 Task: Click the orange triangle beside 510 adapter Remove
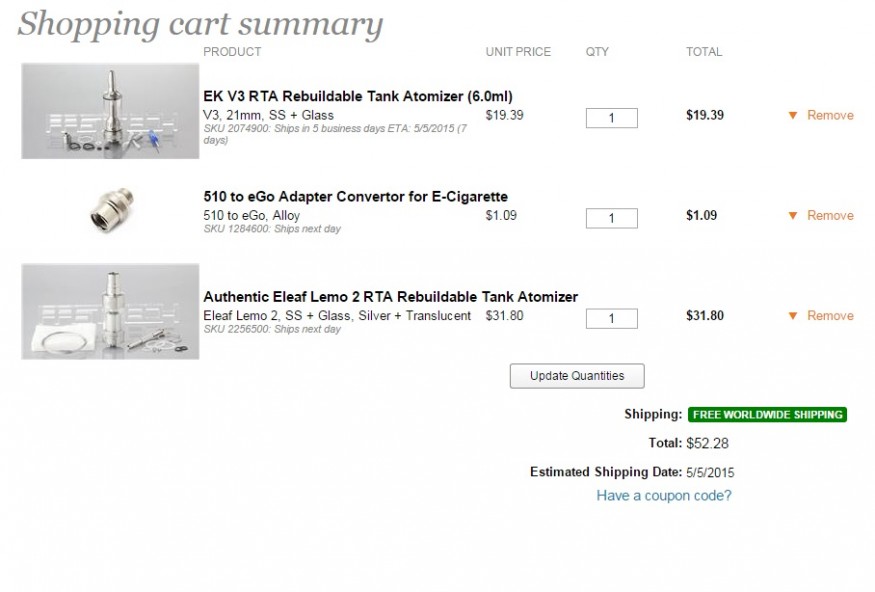(x=792, y=216)
